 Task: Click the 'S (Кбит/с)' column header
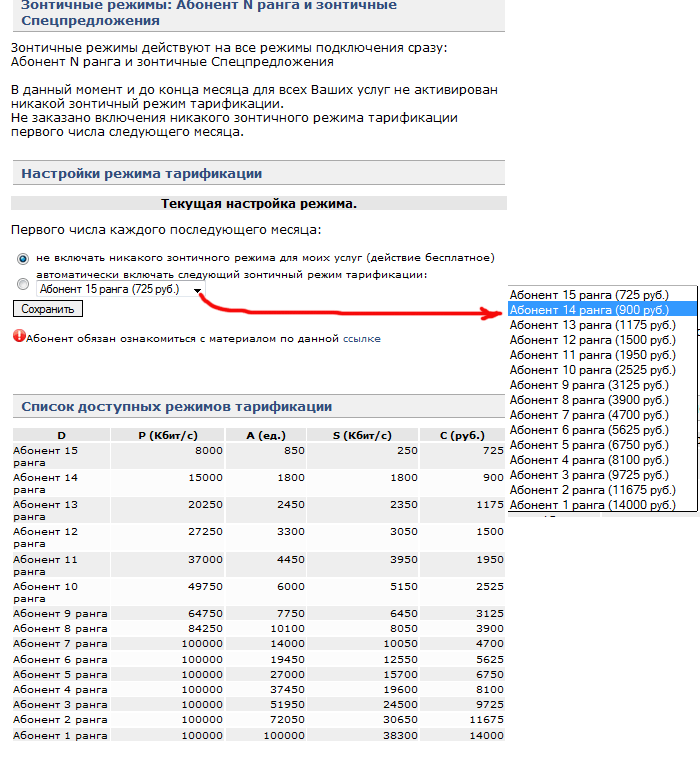362,435
